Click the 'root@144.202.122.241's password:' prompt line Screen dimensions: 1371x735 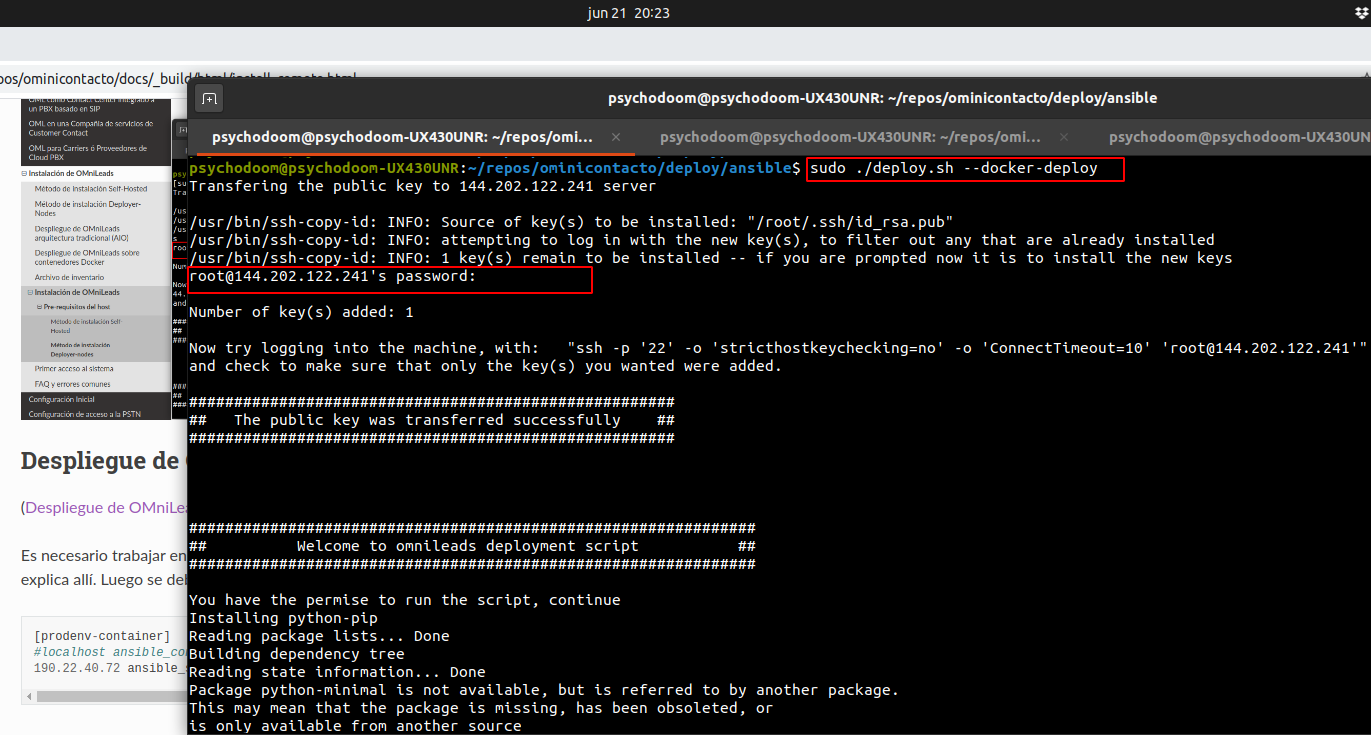point(333,276)
